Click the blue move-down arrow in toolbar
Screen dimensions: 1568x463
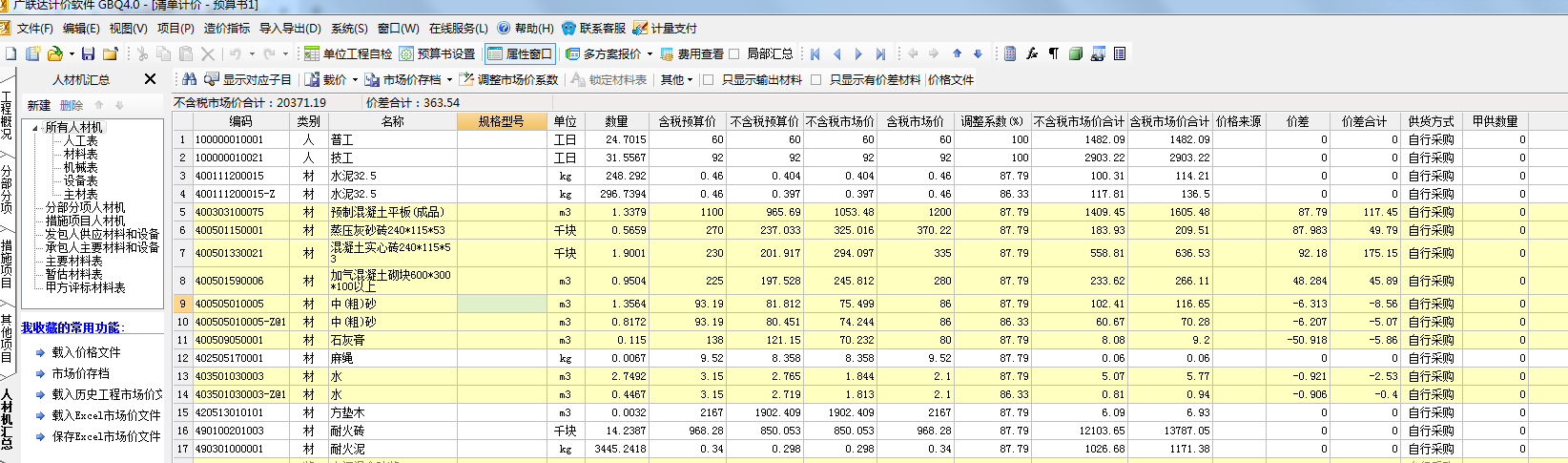coord(978,53)
